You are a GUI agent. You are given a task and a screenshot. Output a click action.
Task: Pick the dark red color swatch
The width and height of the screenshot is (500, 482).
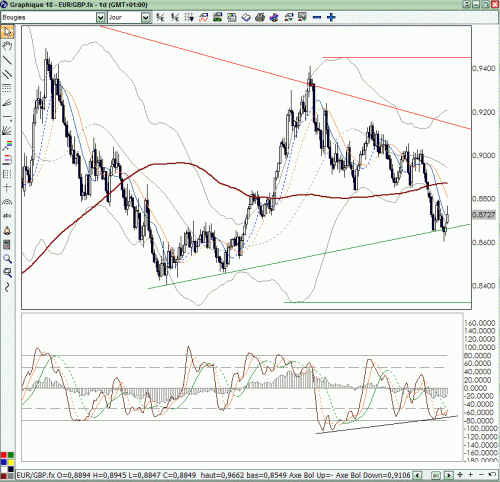click(x=3, y=476)
